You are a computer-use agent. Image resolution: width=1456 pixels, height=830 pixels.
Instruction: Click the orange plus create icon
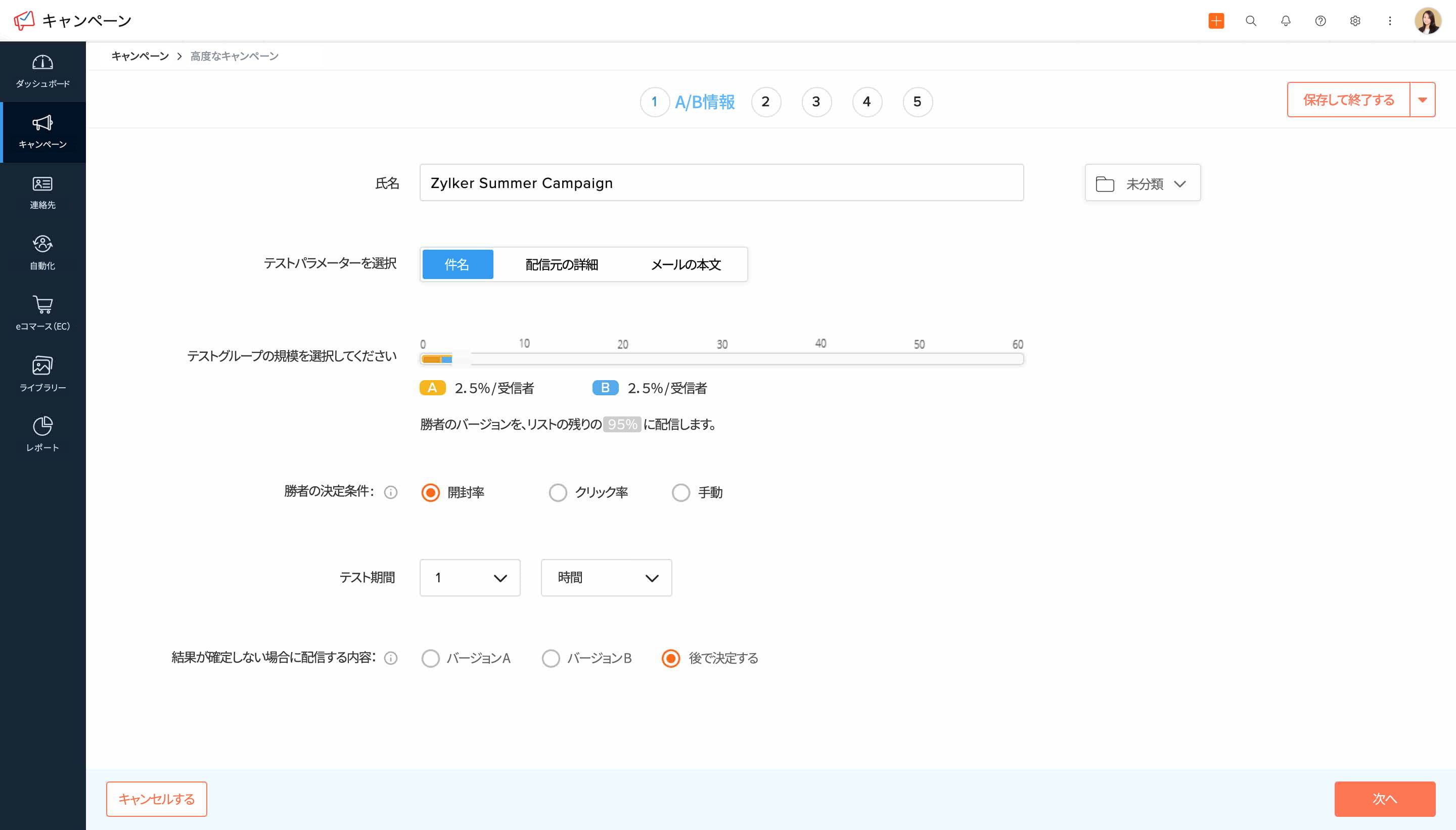[x=1215, y=21]
